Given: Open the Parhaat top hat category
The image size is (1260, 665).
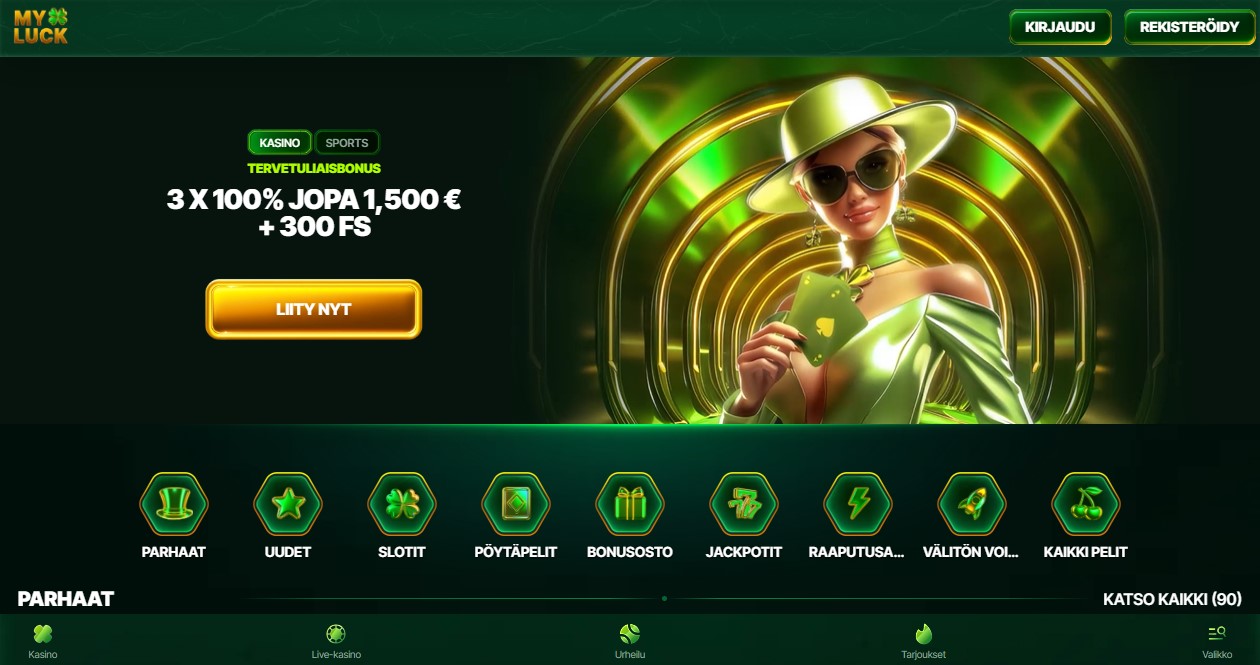Looking at the screenshot, I should pyautogui.click(x=174, y=504).
